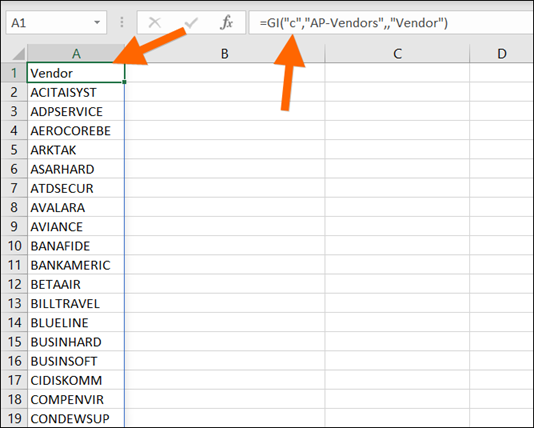Select row 19 header
The width and height of the screenshot is (534, 428).
tap(14, 418)
